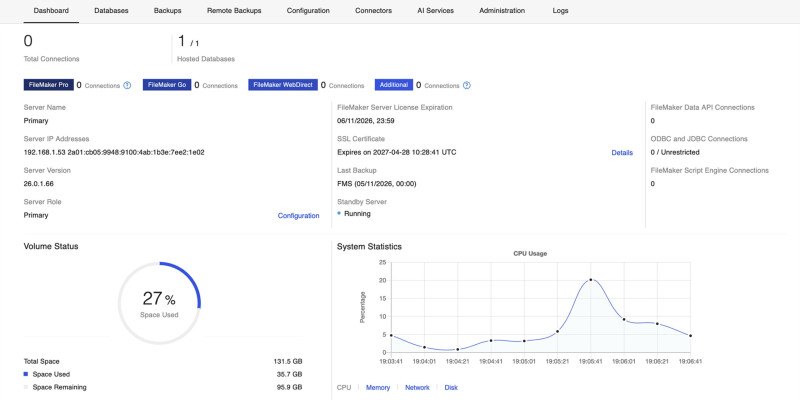Show the Disk statistics chart
This screenshot has height=400, width=800.
[x=451, y=388]
